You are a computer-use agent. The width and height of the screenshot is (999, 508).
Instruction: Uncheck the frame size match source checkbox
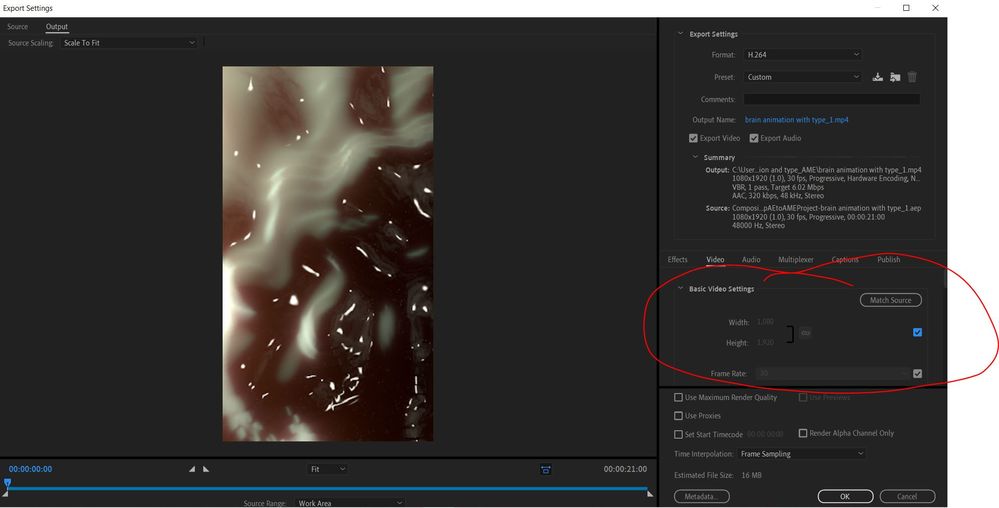click(917, 332)
